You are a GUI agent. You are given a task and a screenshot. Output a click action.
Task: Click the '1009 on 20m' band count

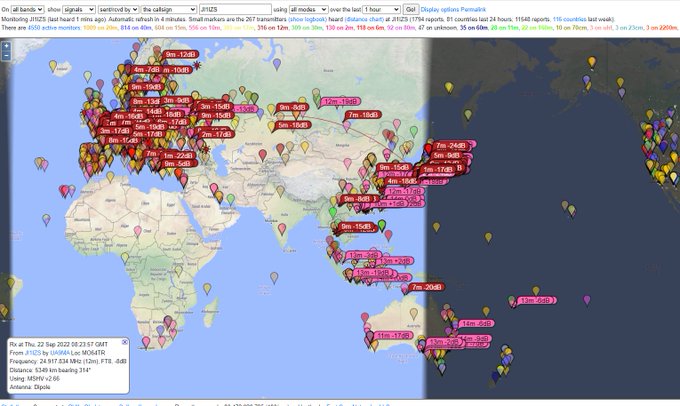(100, 28)
